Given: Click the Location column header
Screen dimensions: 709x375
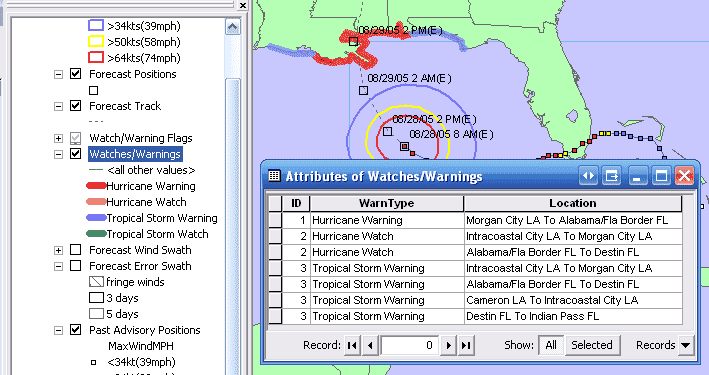Looking at the screenshot, I should point(573,203).
